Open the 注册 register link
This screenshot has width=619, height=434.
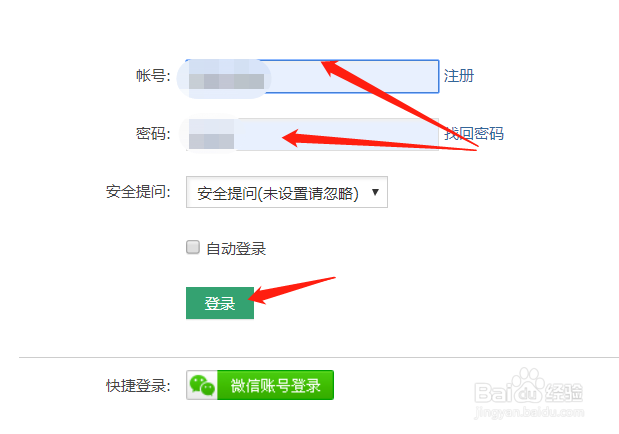pos(459,75)
